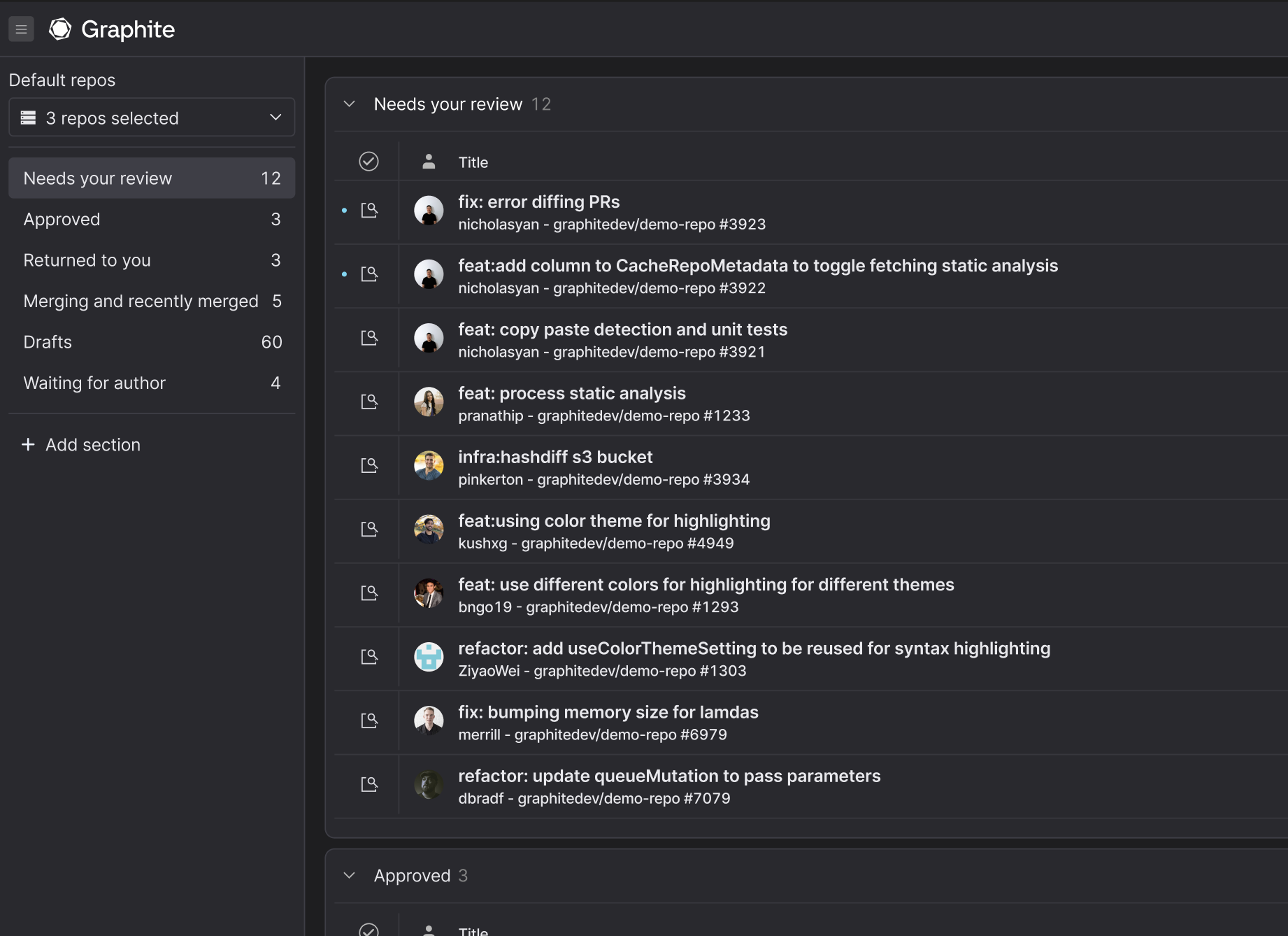
Task: Click the author person icon column header
Action: 429,162
